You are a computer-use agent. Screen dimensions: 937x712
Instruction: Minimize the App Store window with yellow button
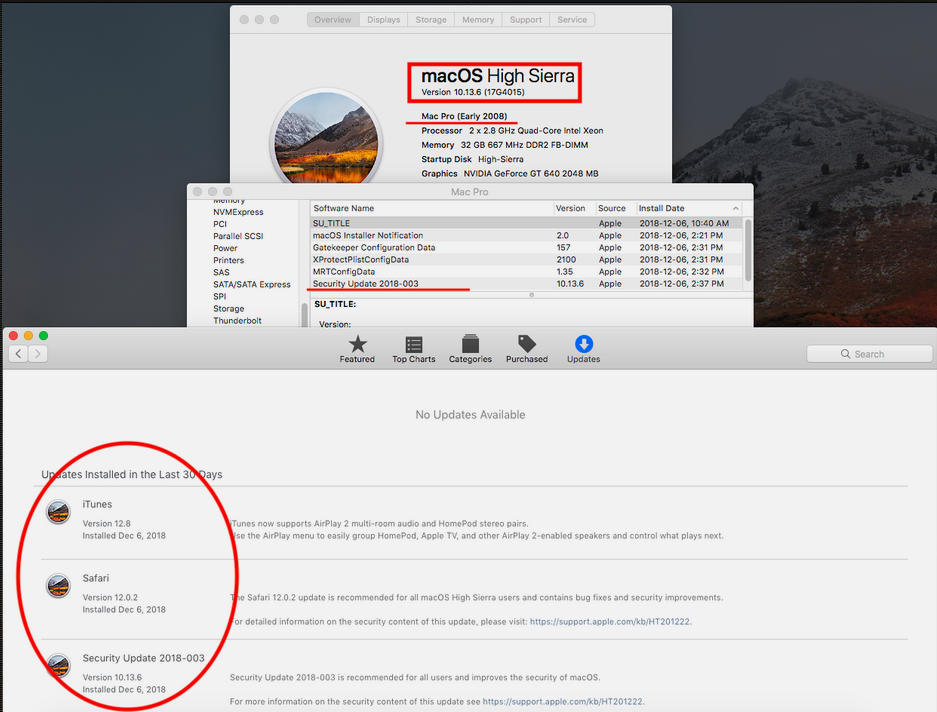[28, 335]
